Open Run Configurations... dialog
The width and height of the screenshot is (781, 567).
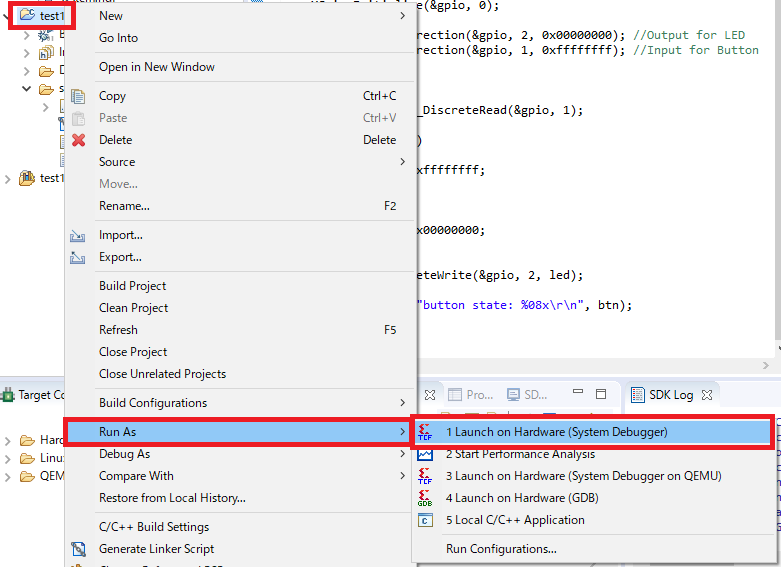click(x=501, y=549)
